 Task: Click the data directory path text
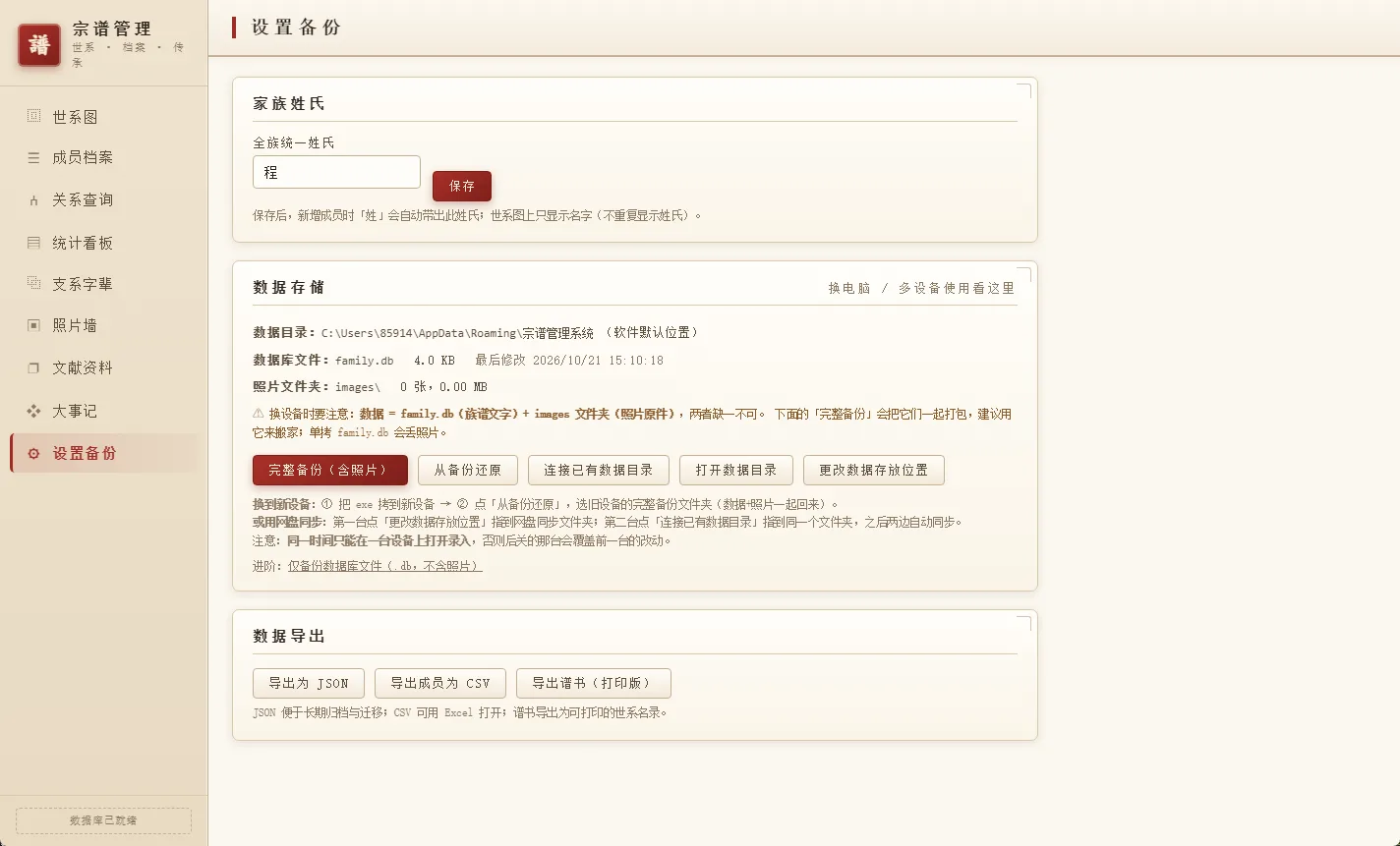458,333
